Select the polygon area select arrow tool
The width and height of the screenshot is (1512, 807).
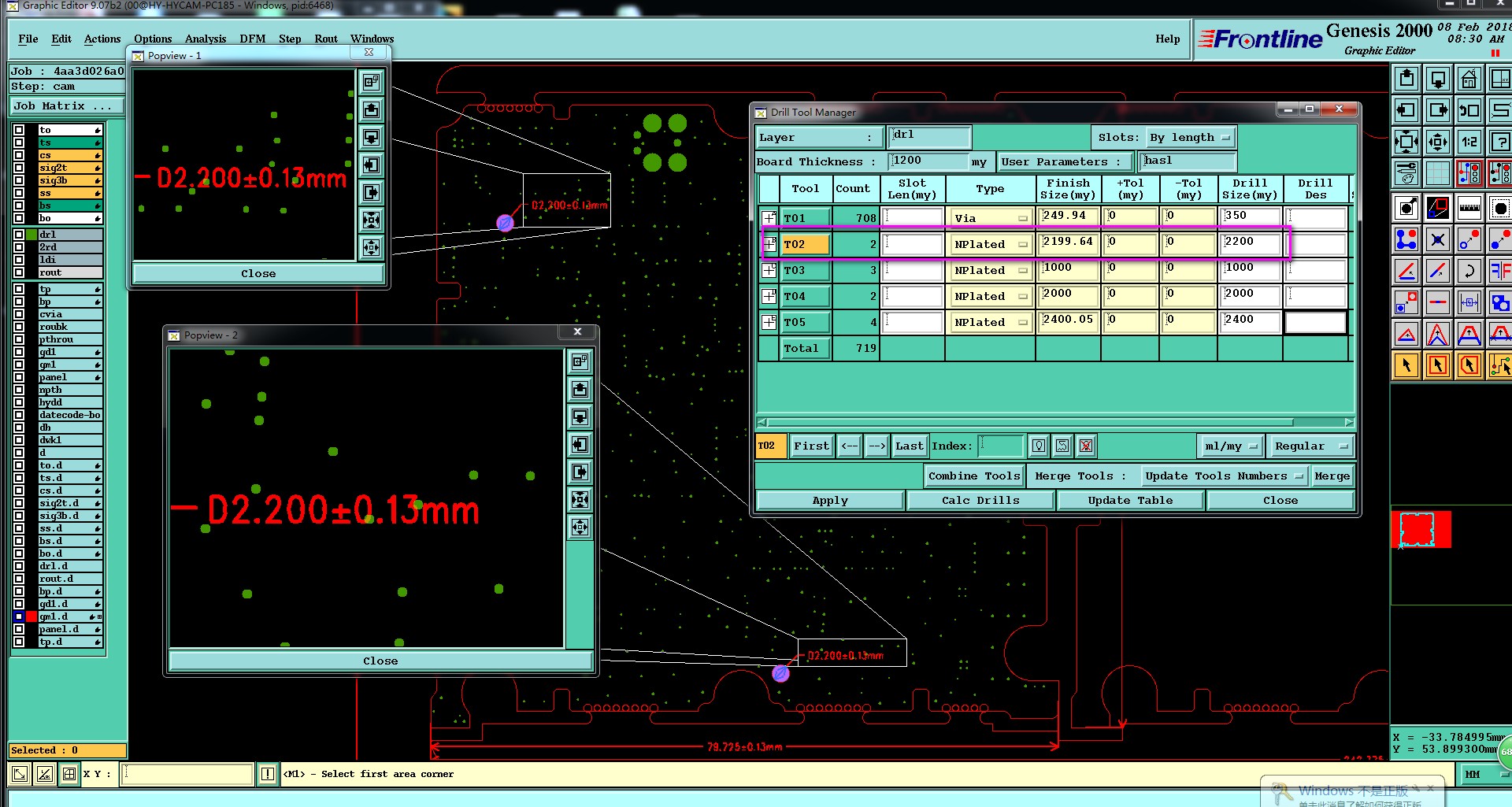tap(1469, 365)
